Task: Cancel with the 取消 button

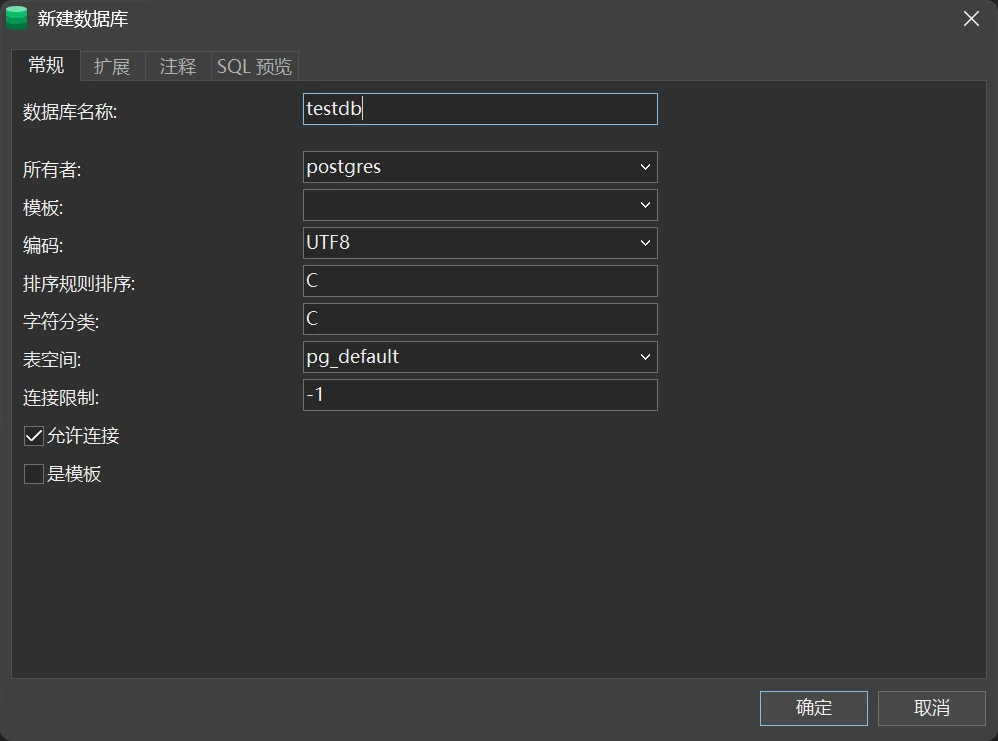Action: click(931, 708)
